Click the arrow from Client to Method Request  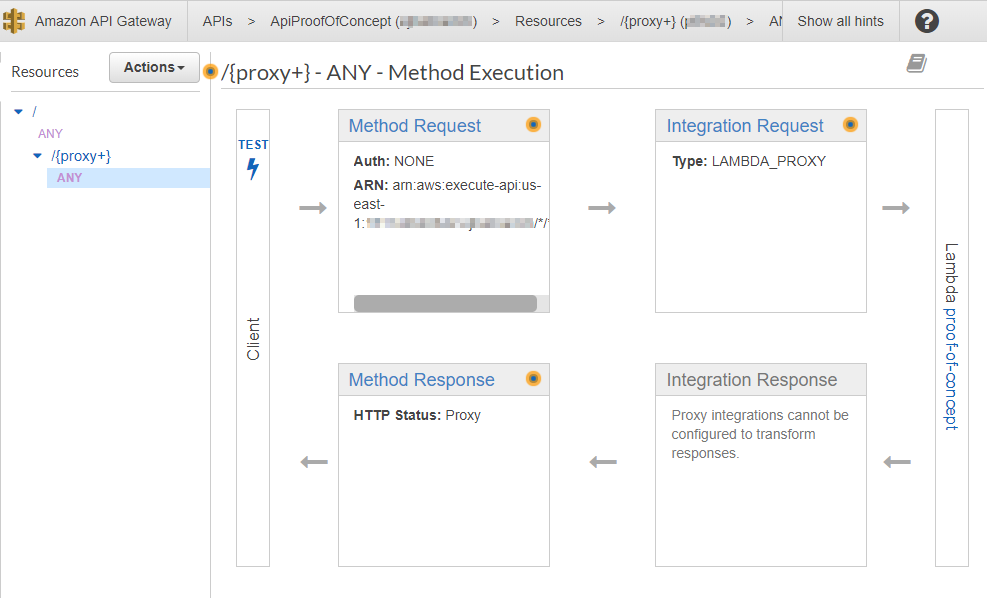click(x=314, y=207)
